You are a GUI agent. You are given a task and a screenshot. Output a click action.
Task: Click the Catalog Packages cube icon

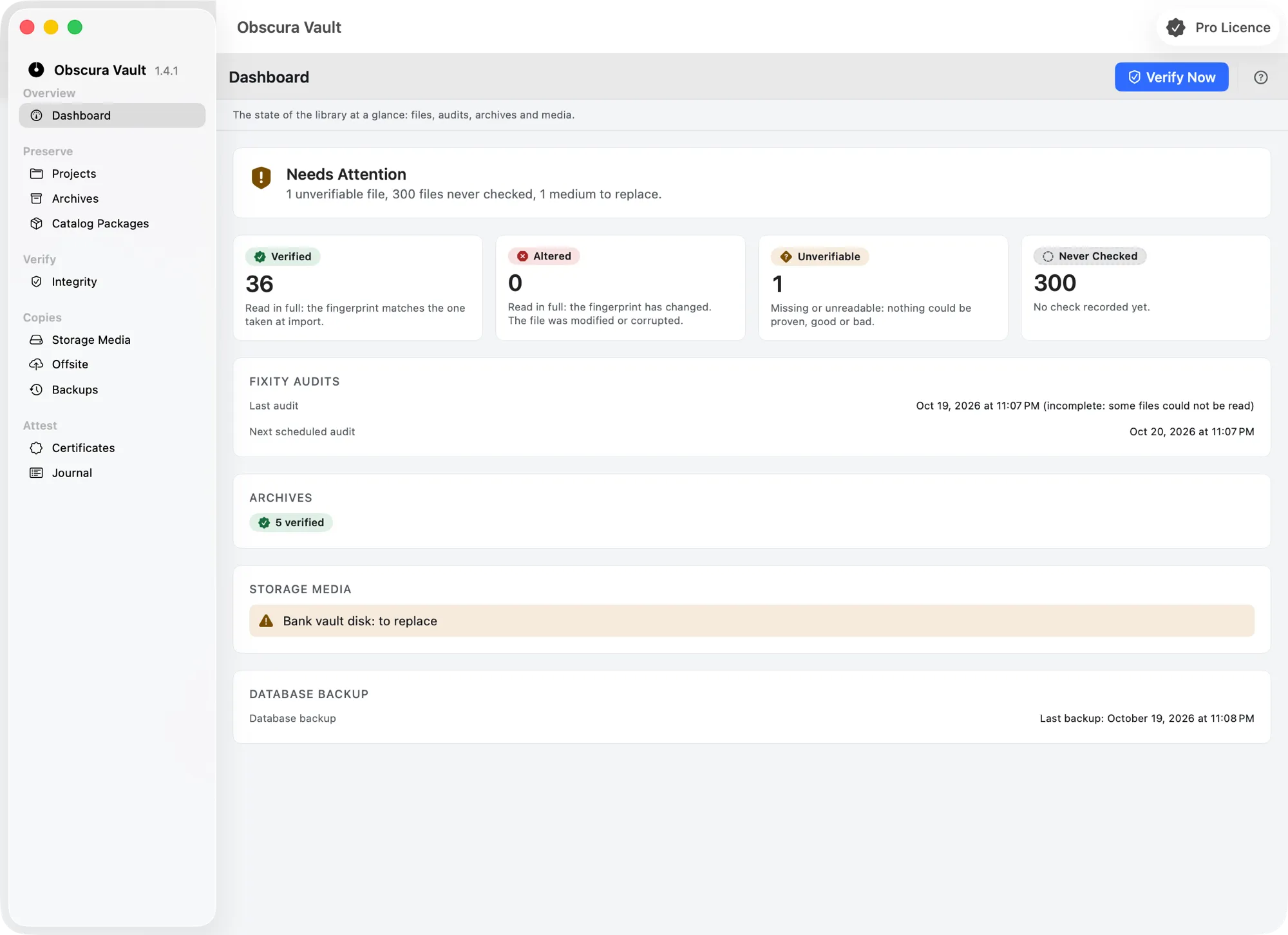pos(37,223)
